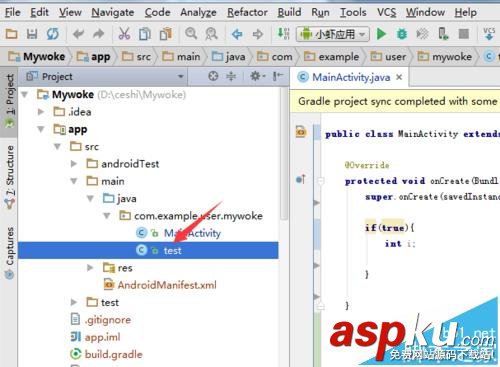Open the Build menu
Image resolution: width=500 pixels, height=367 pixels.
point(289,13)
